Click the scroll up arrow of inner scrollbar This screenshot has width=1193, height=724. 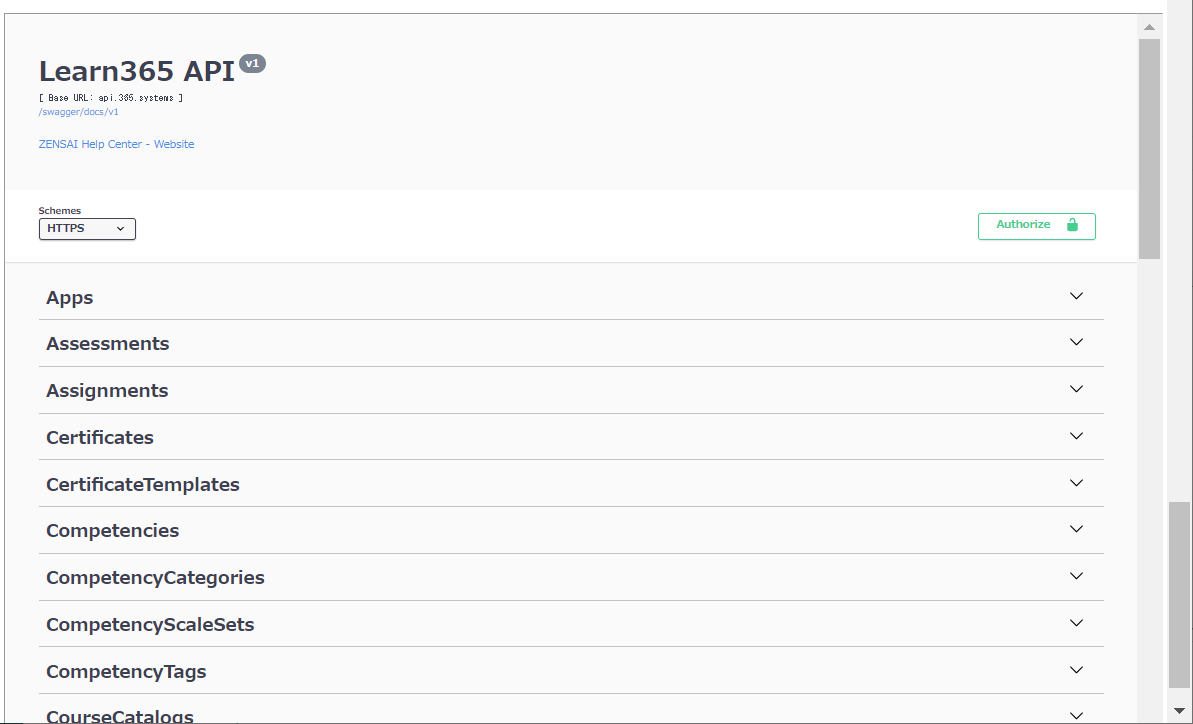click(x=1149, y=27)
